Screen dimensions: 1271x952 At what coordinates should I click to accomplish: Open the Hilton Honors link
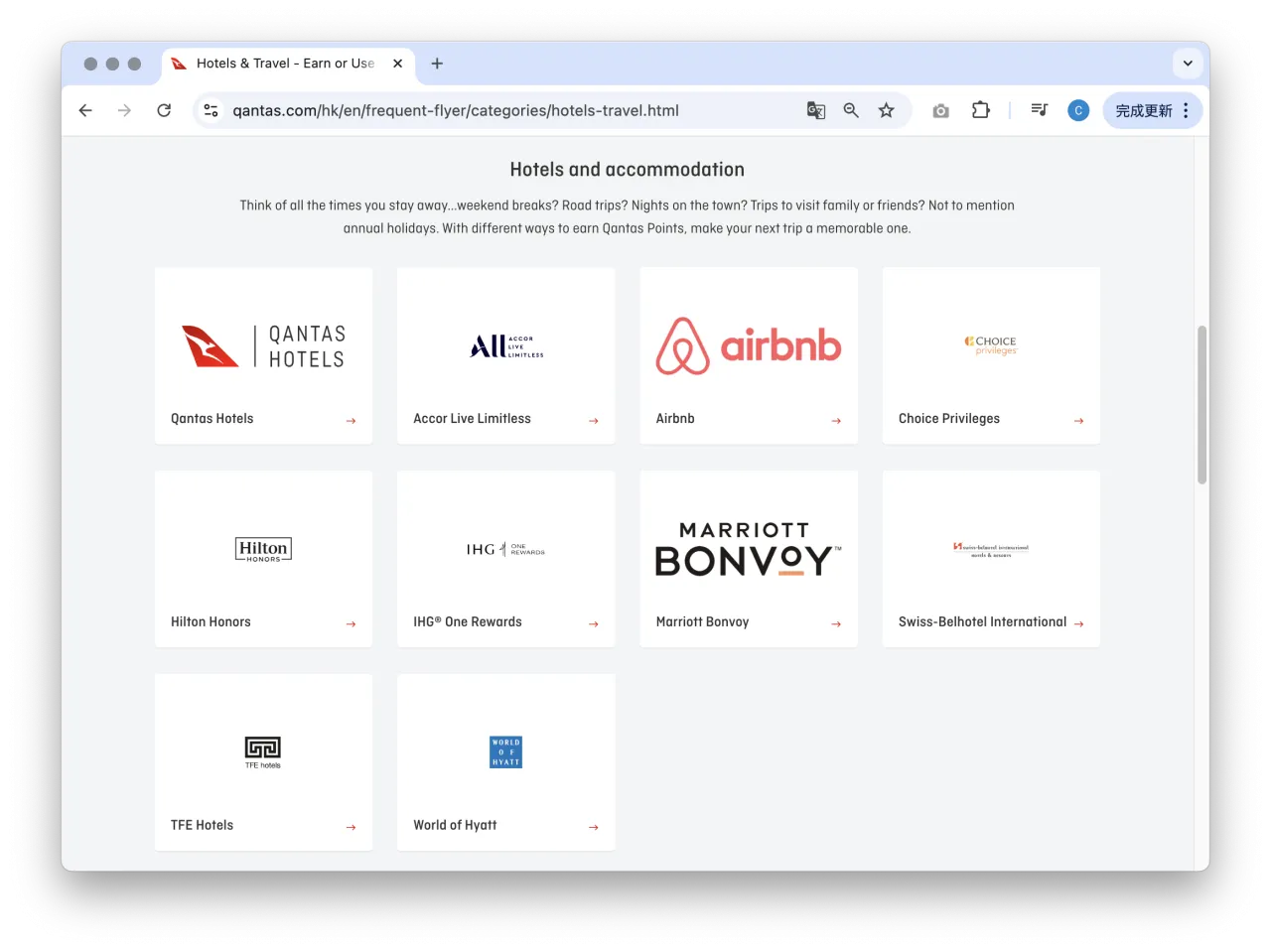[x=211, y=622]
